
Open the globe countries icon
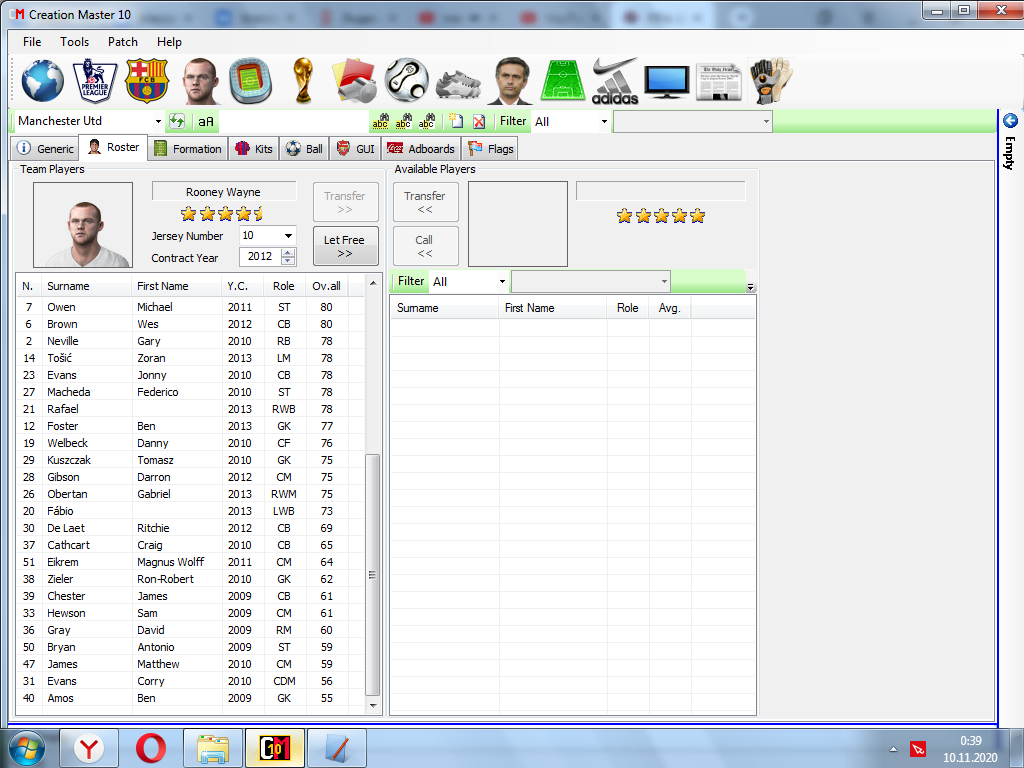(42, 80)
